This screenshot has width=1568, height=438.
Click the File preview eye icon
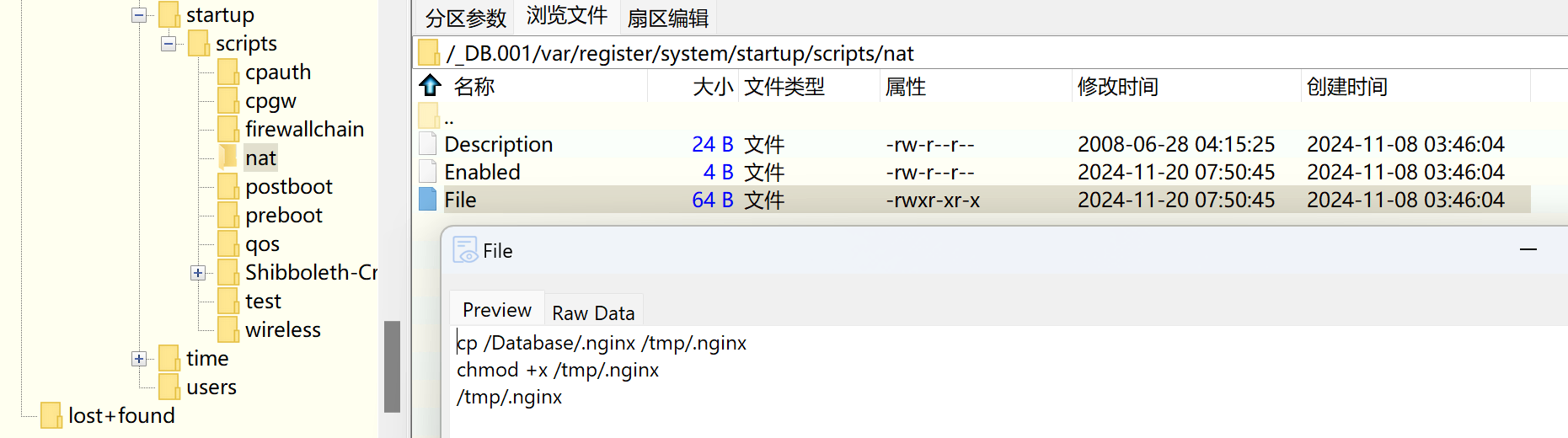coord(465,250)
